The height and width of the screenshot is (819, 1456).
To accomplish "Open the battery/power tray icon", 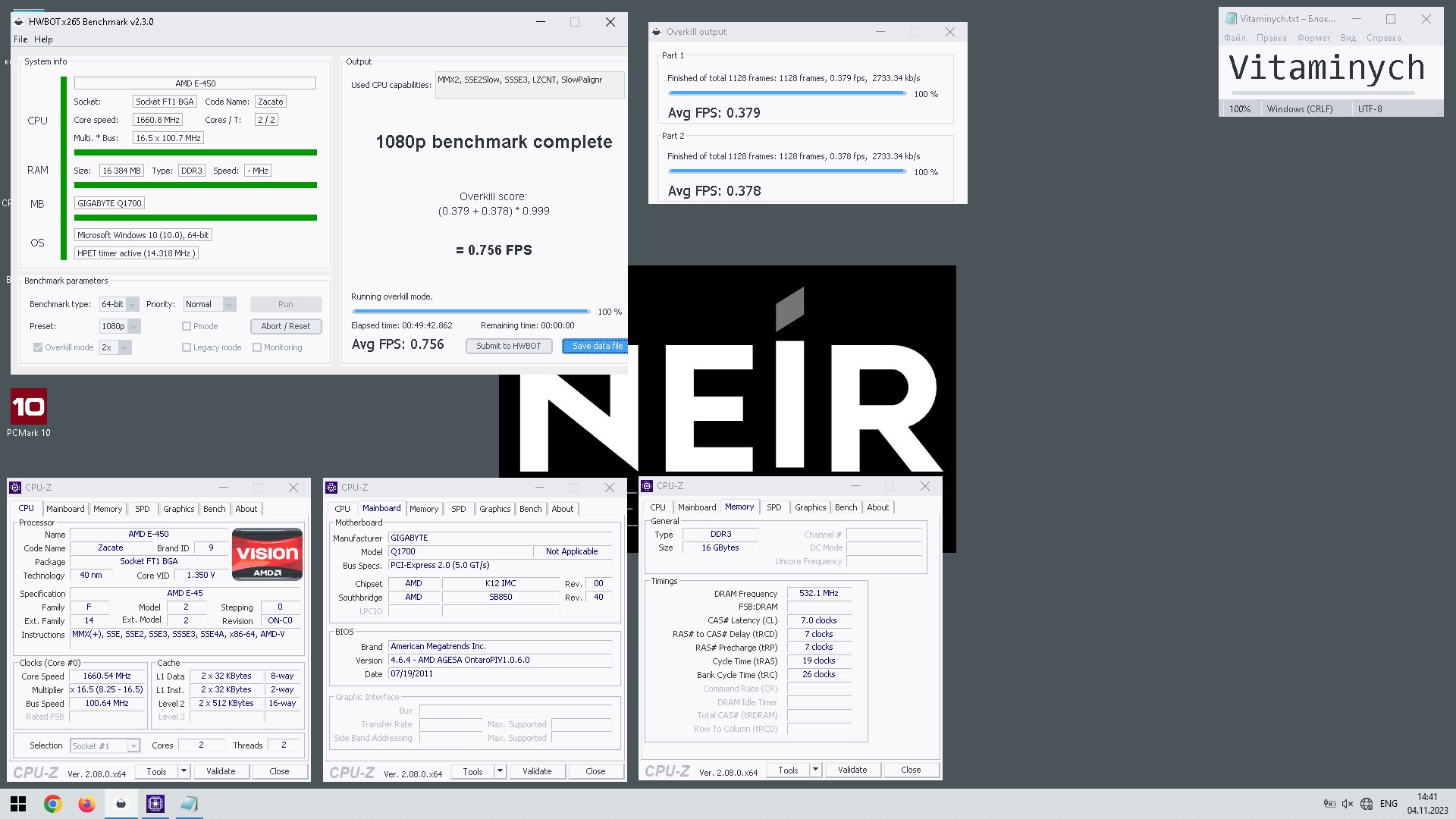I will [x=1329, y=804].
